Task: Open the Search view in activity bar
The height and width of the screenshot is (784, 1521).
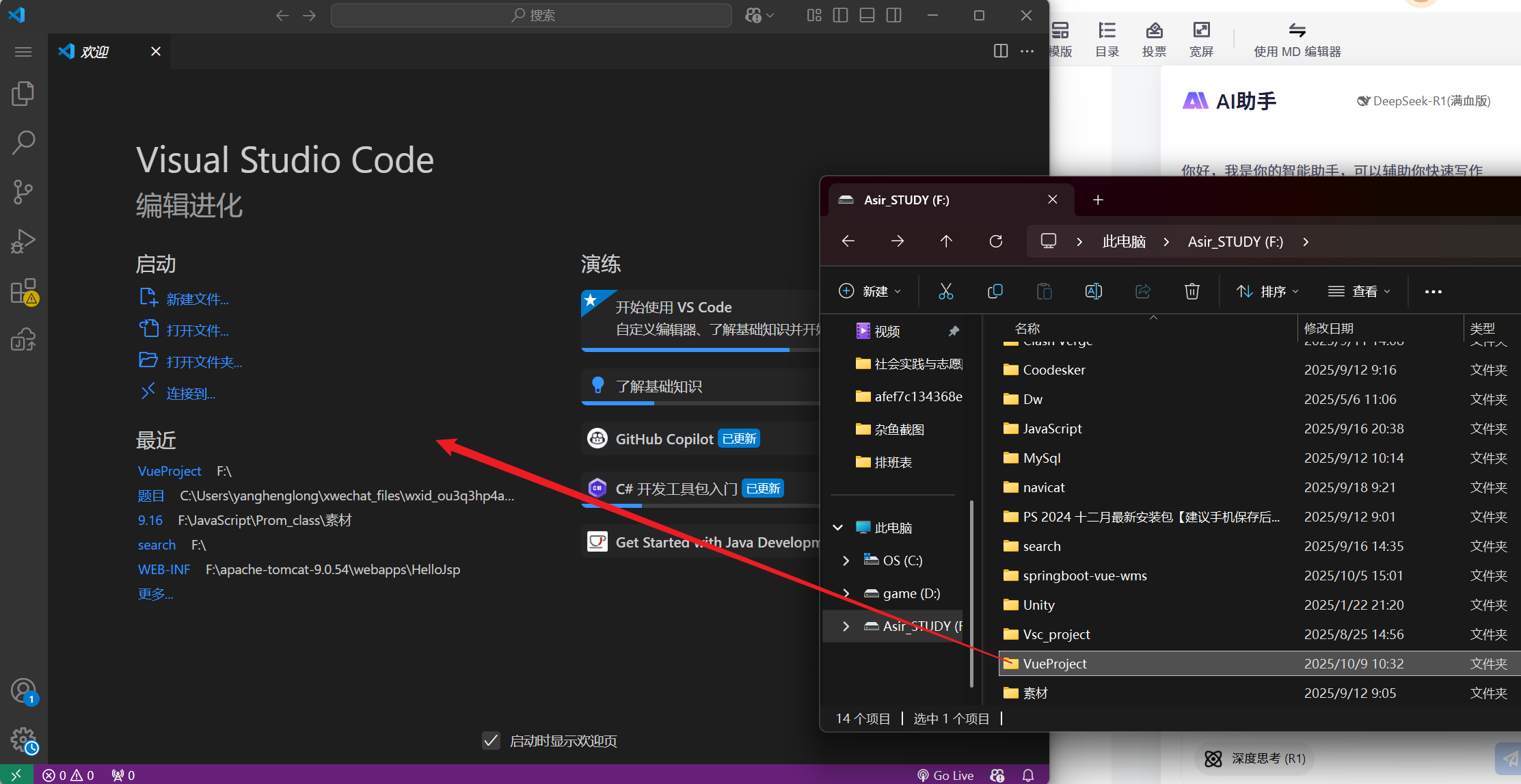Action: 23,142
